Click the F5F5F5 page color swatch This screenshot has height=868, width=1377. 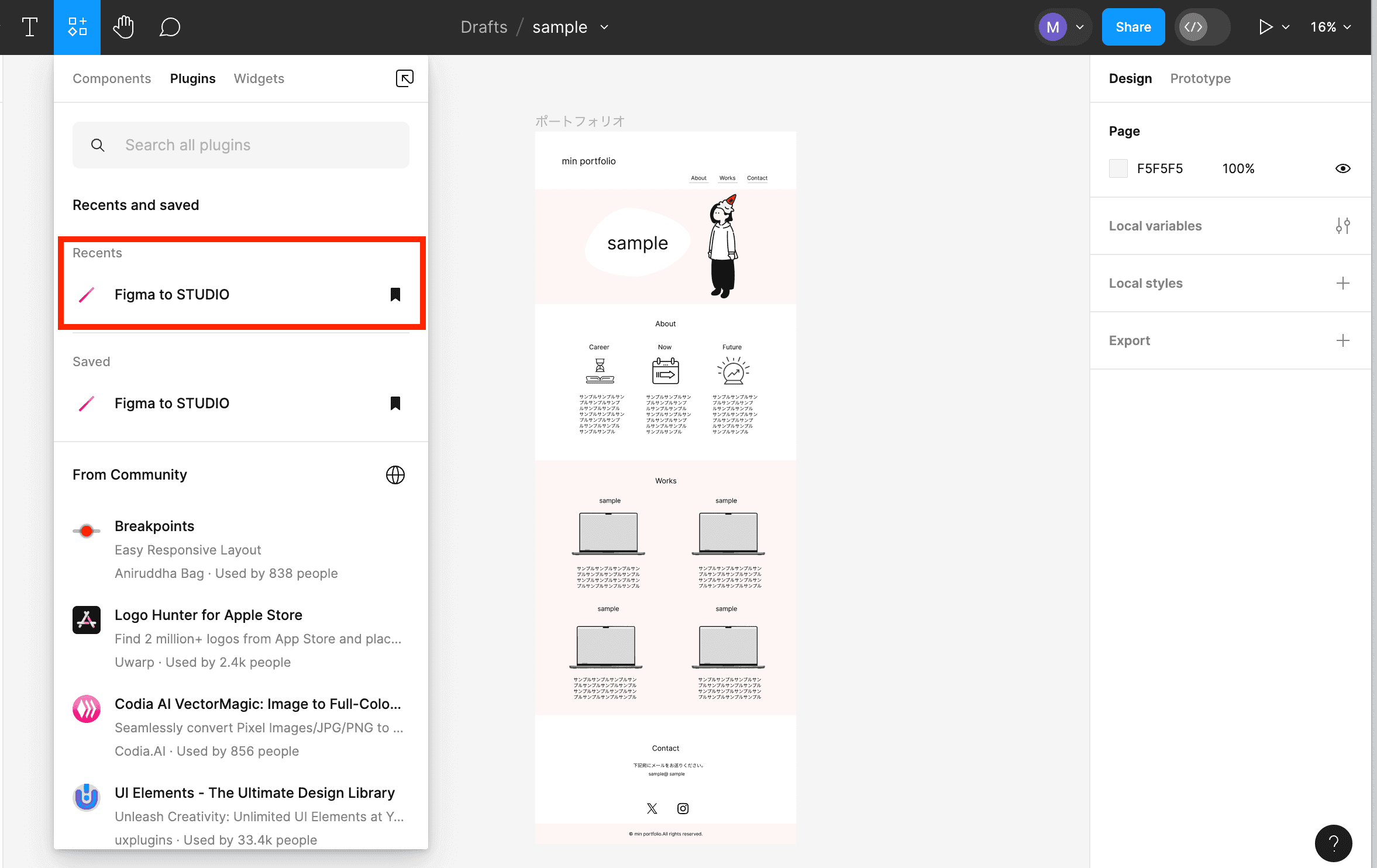click(1118, 168)
